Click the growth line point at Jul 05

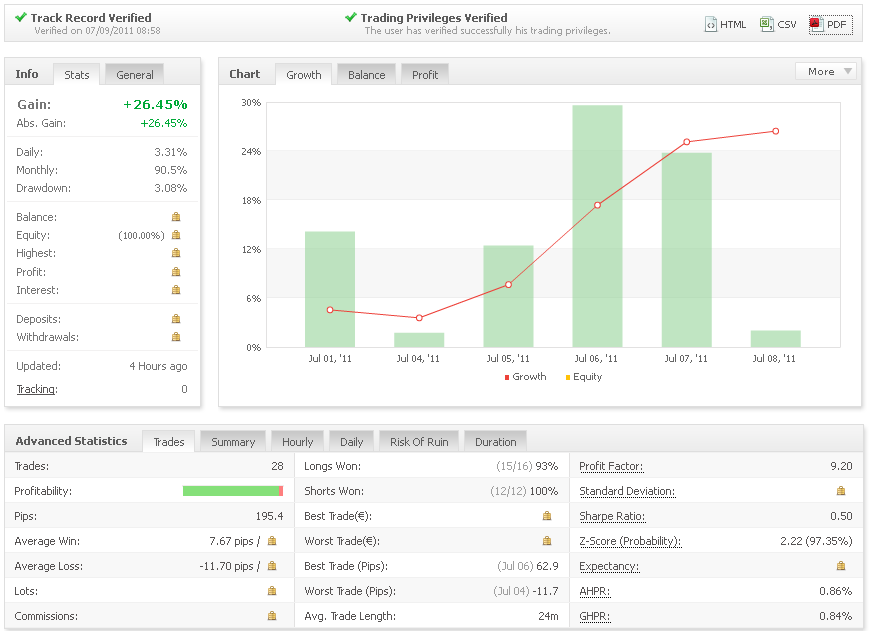click(x=508, y=285)
